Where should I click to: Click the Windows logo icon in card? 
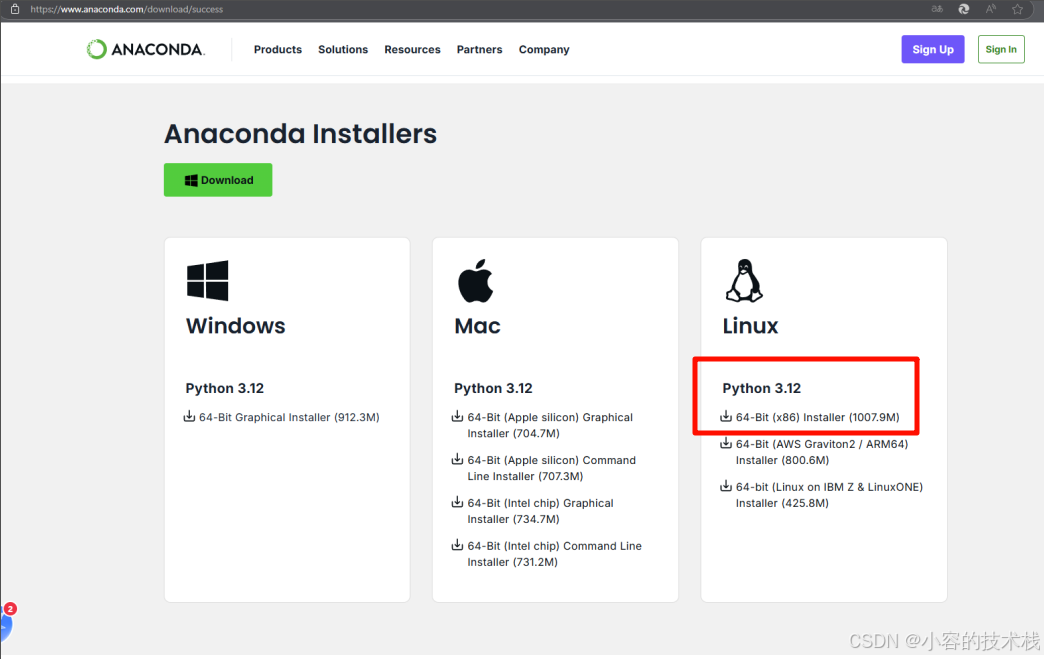coord(207,280)
